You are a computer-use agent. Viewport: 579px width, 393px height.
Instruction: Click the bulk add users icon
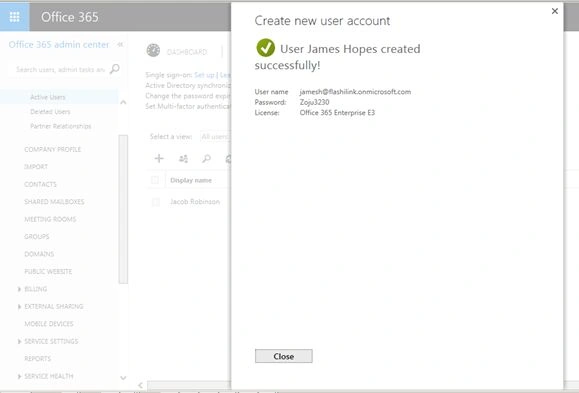click(183, 159)
